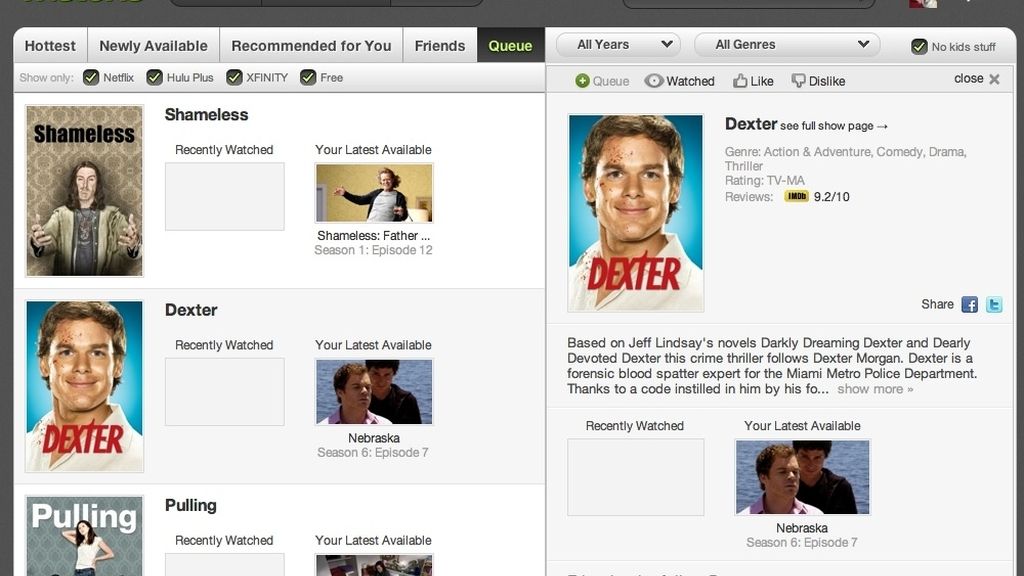
Task: Toggle the Hulu Plus filter checkbox
Action: point(154,78)
